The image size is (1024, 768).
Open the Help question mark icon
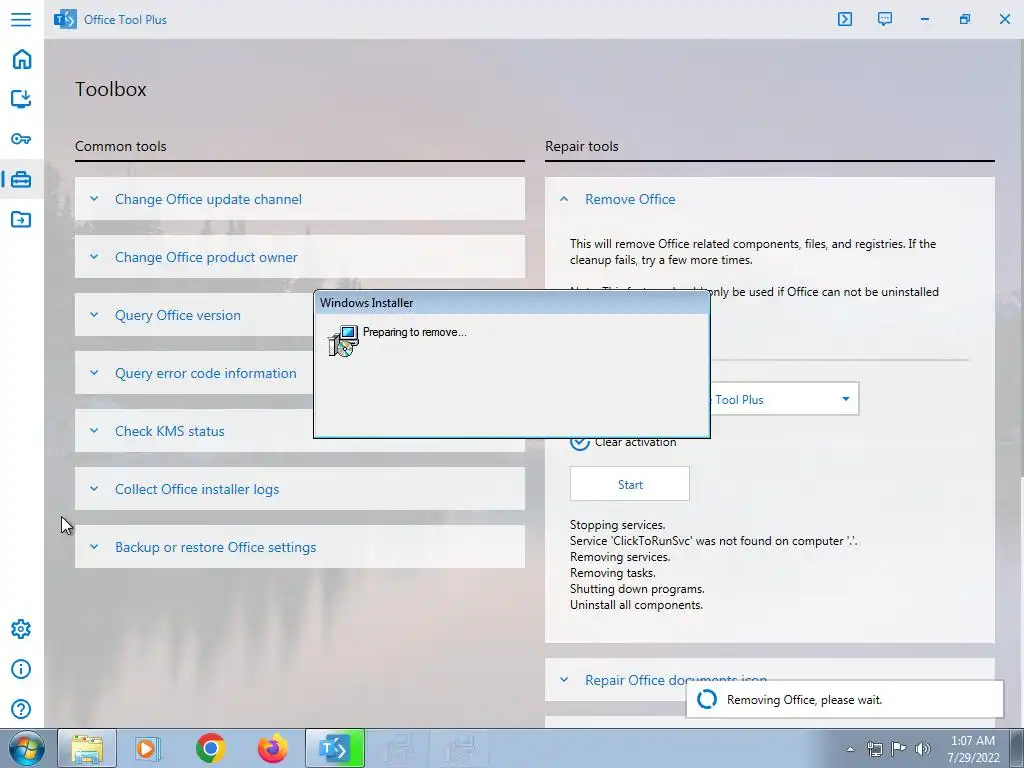(x=21, y=709)
